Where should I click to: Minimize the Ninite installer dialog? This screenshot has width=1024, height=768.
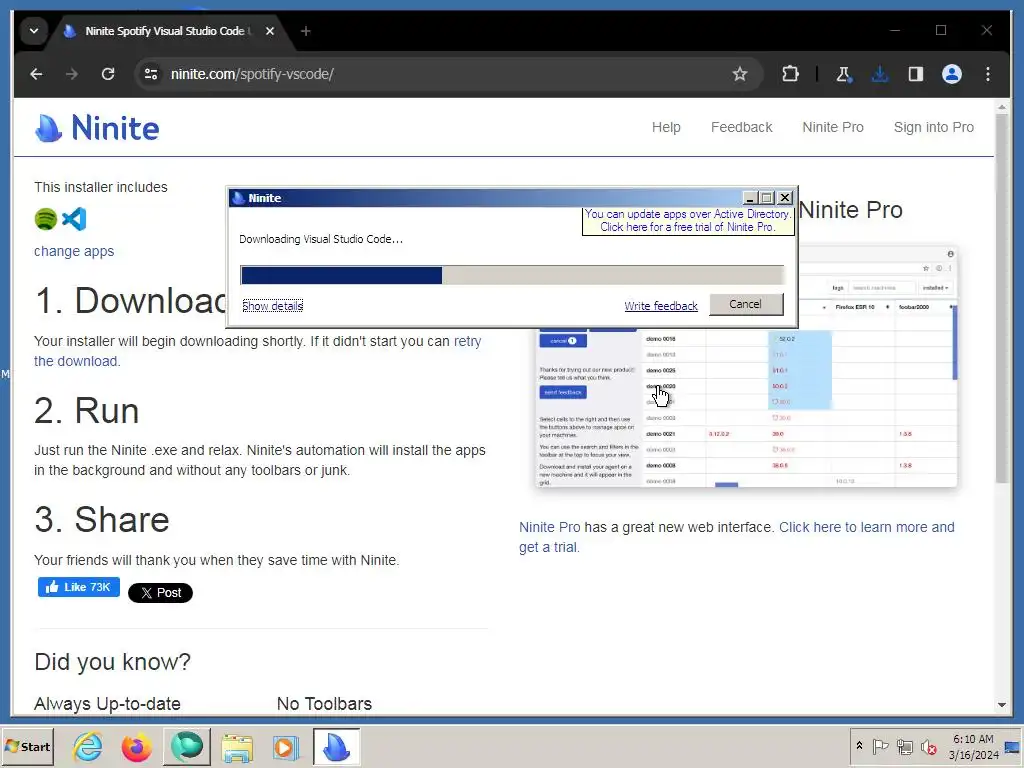[750, 197]
